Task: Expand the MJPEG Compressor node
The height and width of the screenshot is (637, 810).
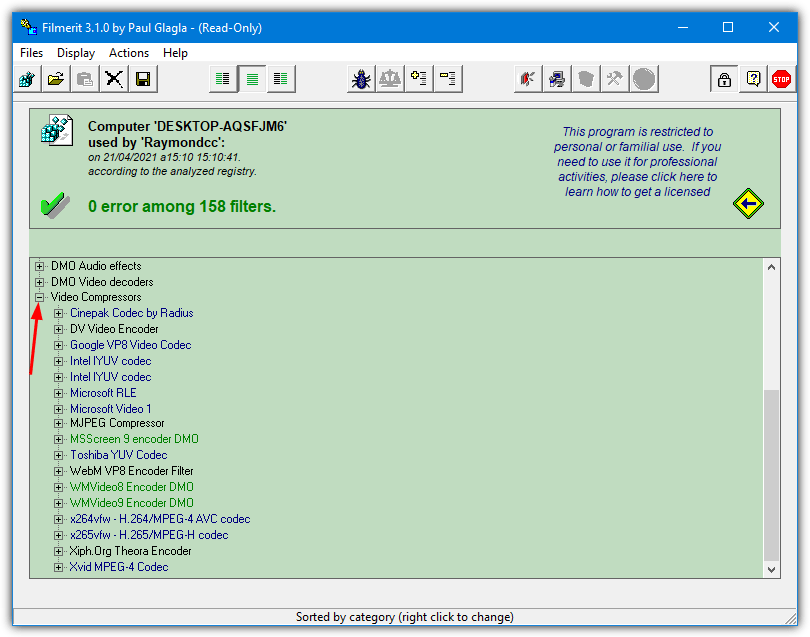Action: (58, 423)
